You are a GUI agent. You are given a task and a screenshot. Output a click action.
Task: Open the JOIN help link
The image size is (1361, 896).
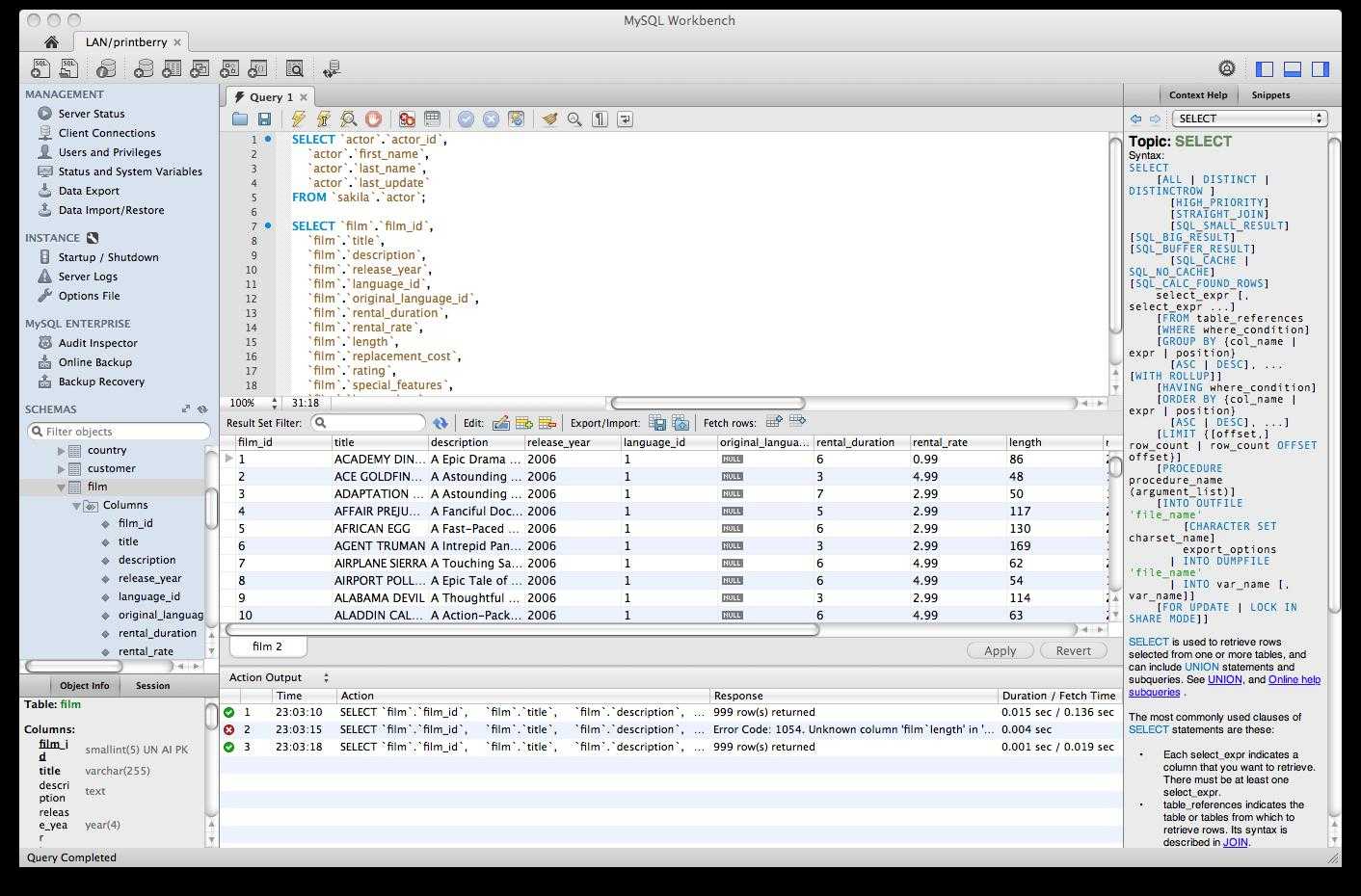[1235, 842]
